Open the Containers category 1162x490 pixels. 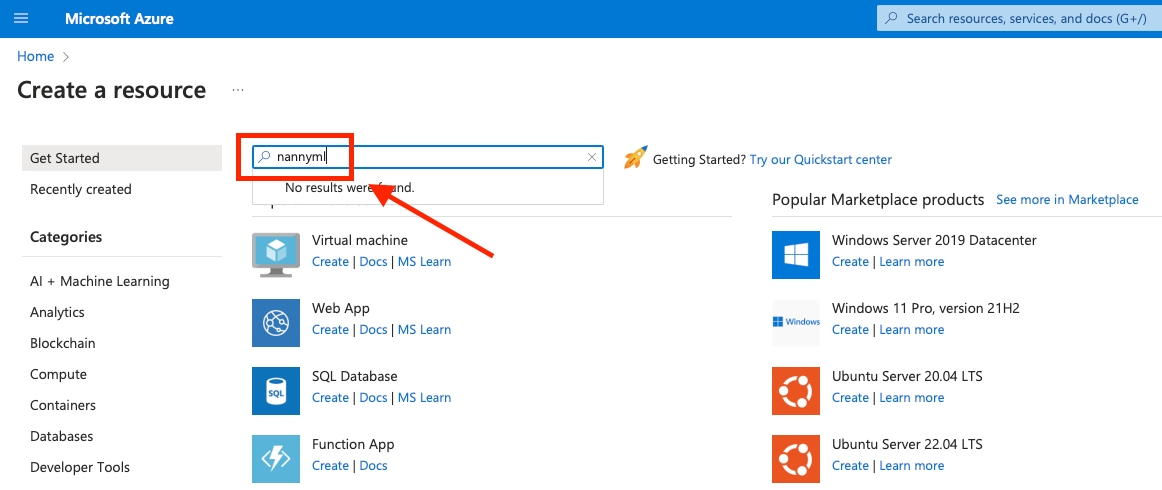63,405
